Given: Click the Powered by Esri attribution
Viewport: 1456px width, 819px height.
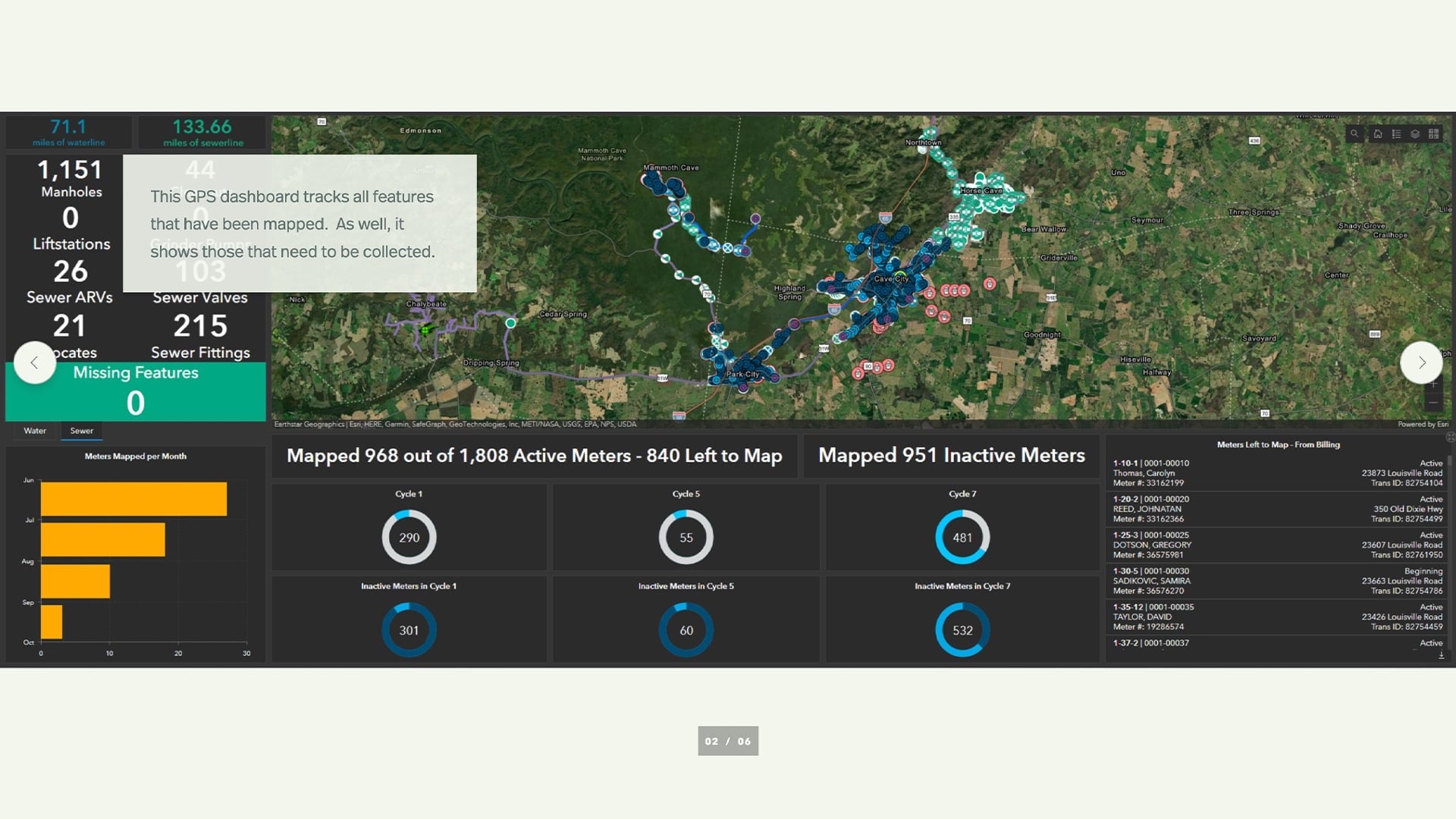Looking at the screenshot, I should pyautogui.click(x=1423, y=425).
